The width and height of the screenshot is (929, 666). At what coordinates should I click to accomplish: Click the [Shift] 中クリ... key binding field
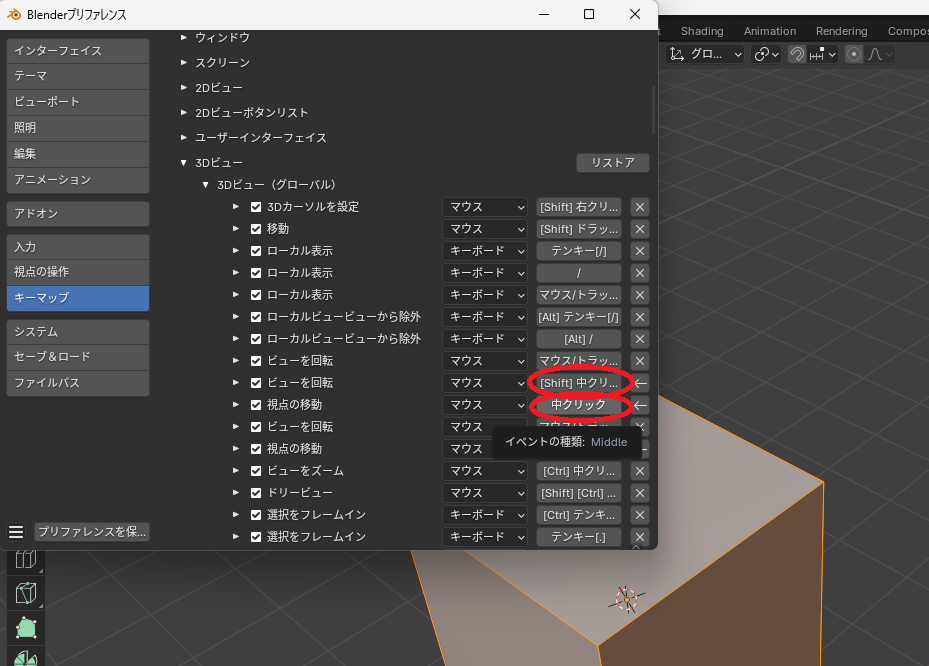click(579, 383)
